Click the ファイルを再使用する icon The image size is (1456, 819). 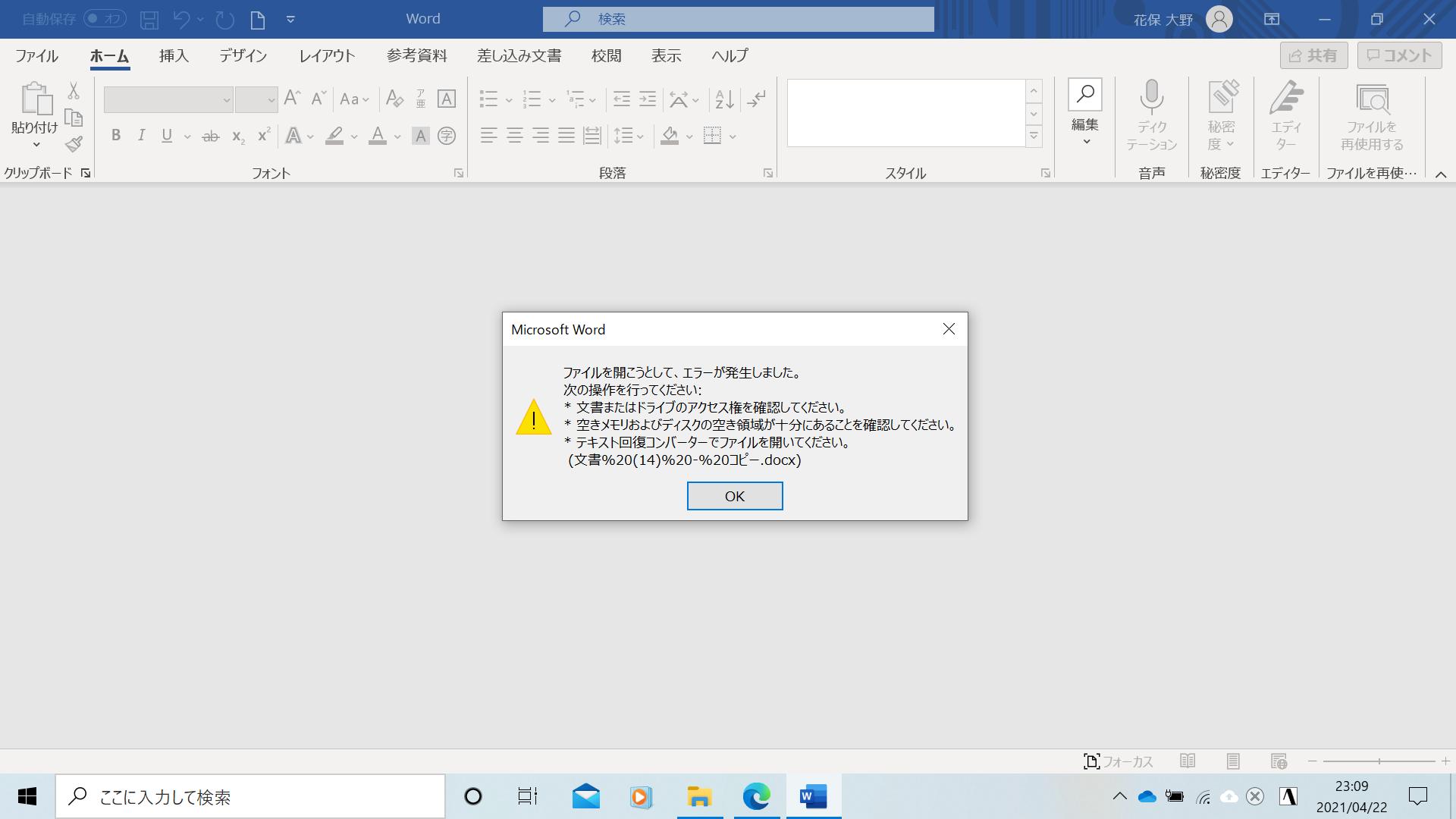[x=1372, y=99]
